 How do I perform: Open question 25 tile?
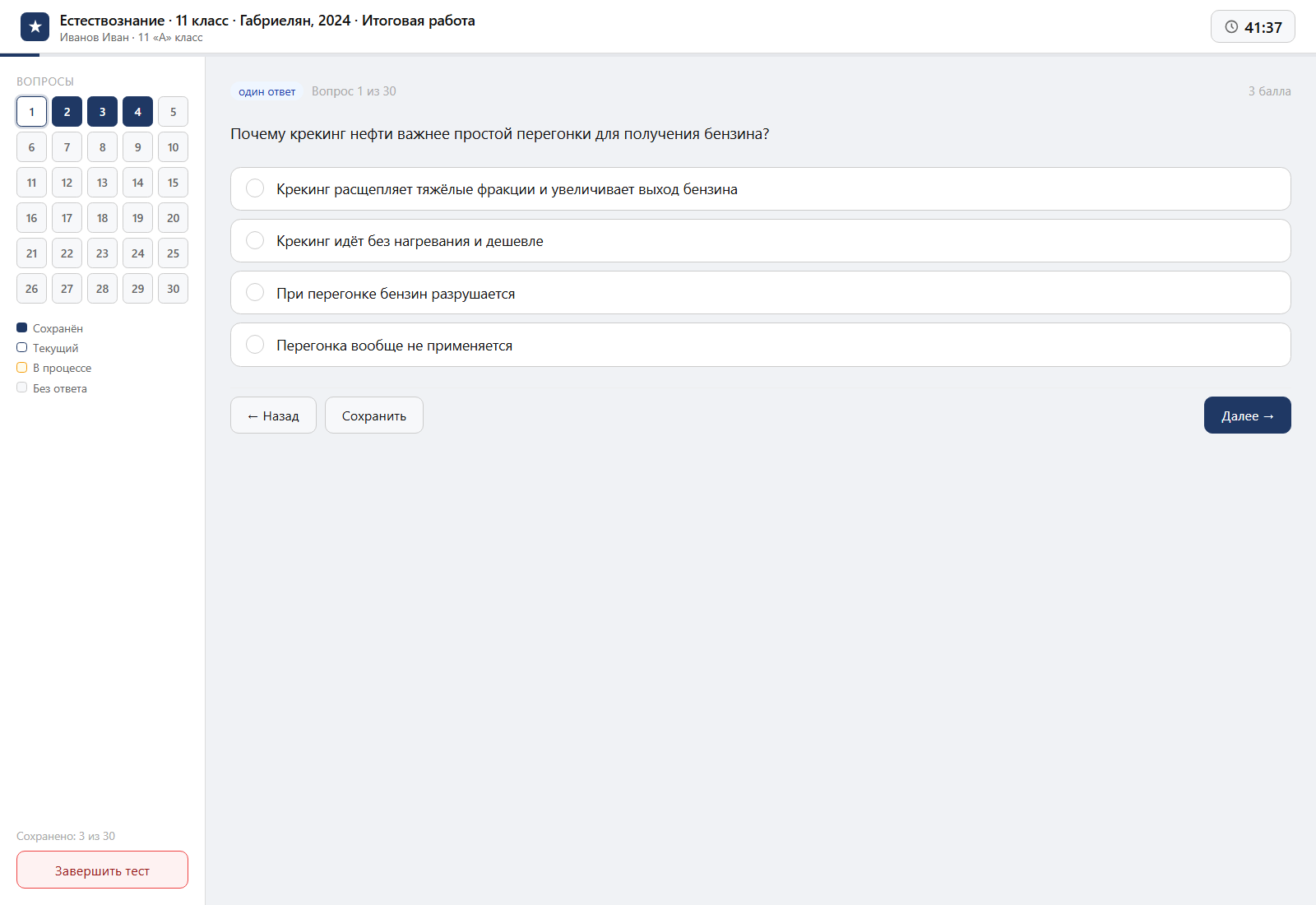click(x=173, y=253)
